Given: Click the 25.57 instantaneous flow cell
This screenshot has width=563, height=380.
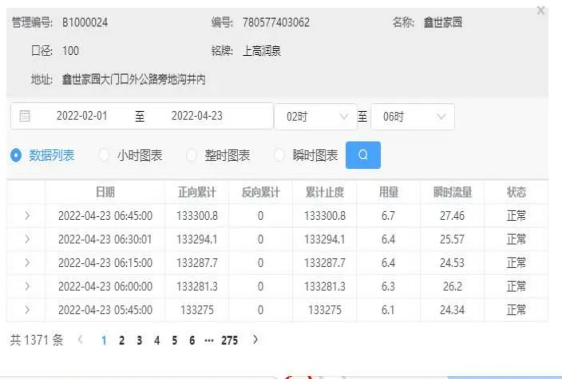Looking at the screenshot, I should 452,239.
